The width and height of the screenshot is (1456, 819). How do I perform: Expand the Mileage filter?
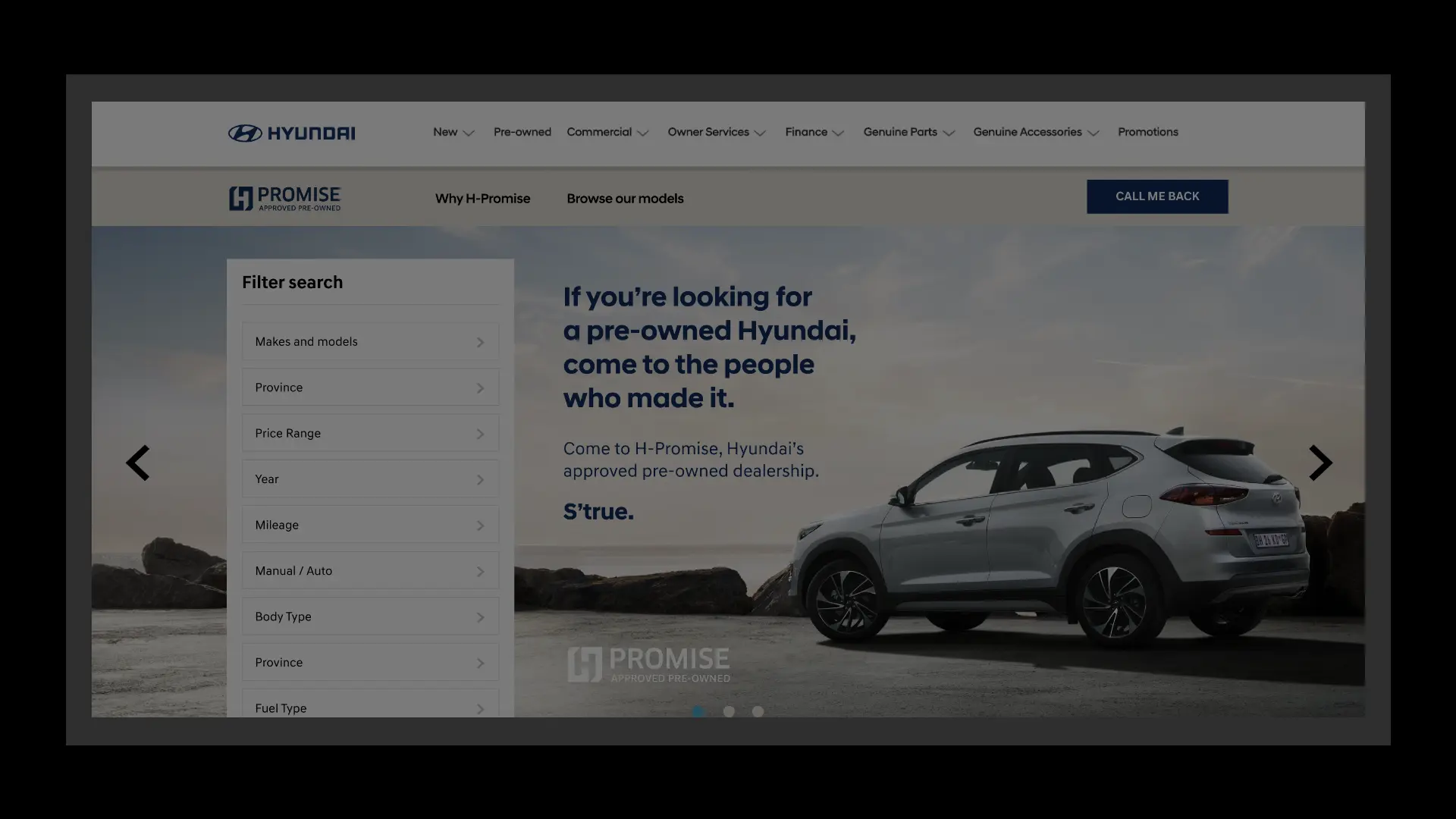click(370, 526)
